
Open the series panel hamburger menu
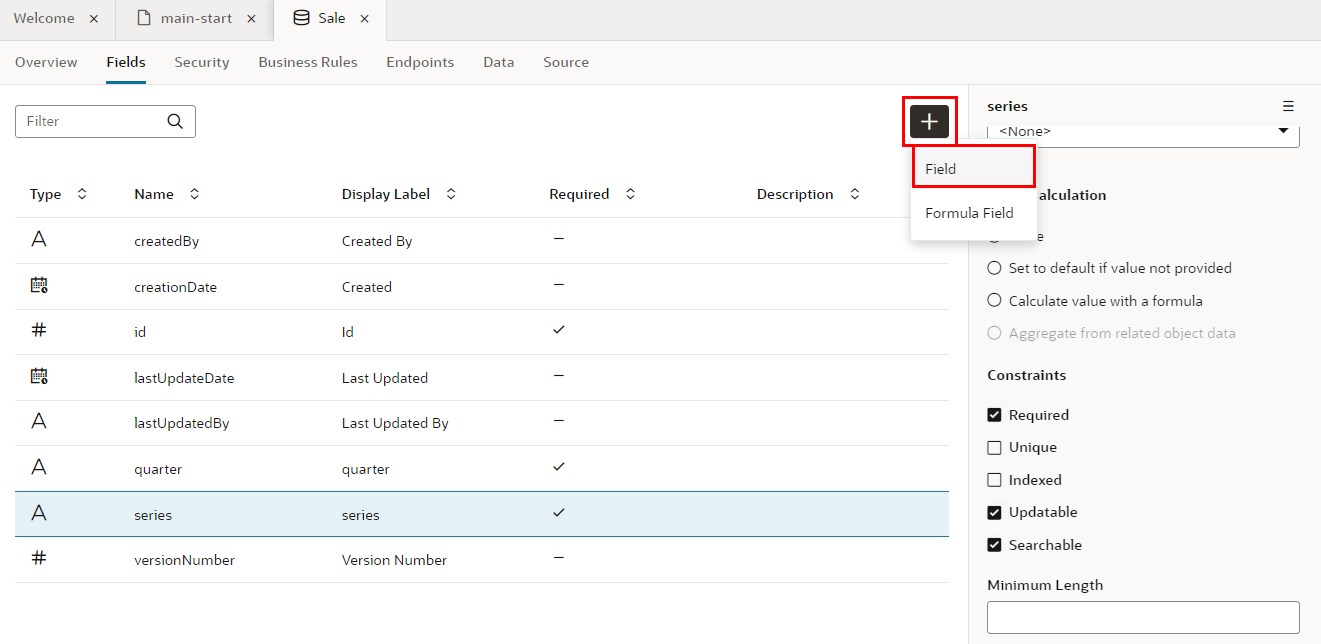point(1288,106)
